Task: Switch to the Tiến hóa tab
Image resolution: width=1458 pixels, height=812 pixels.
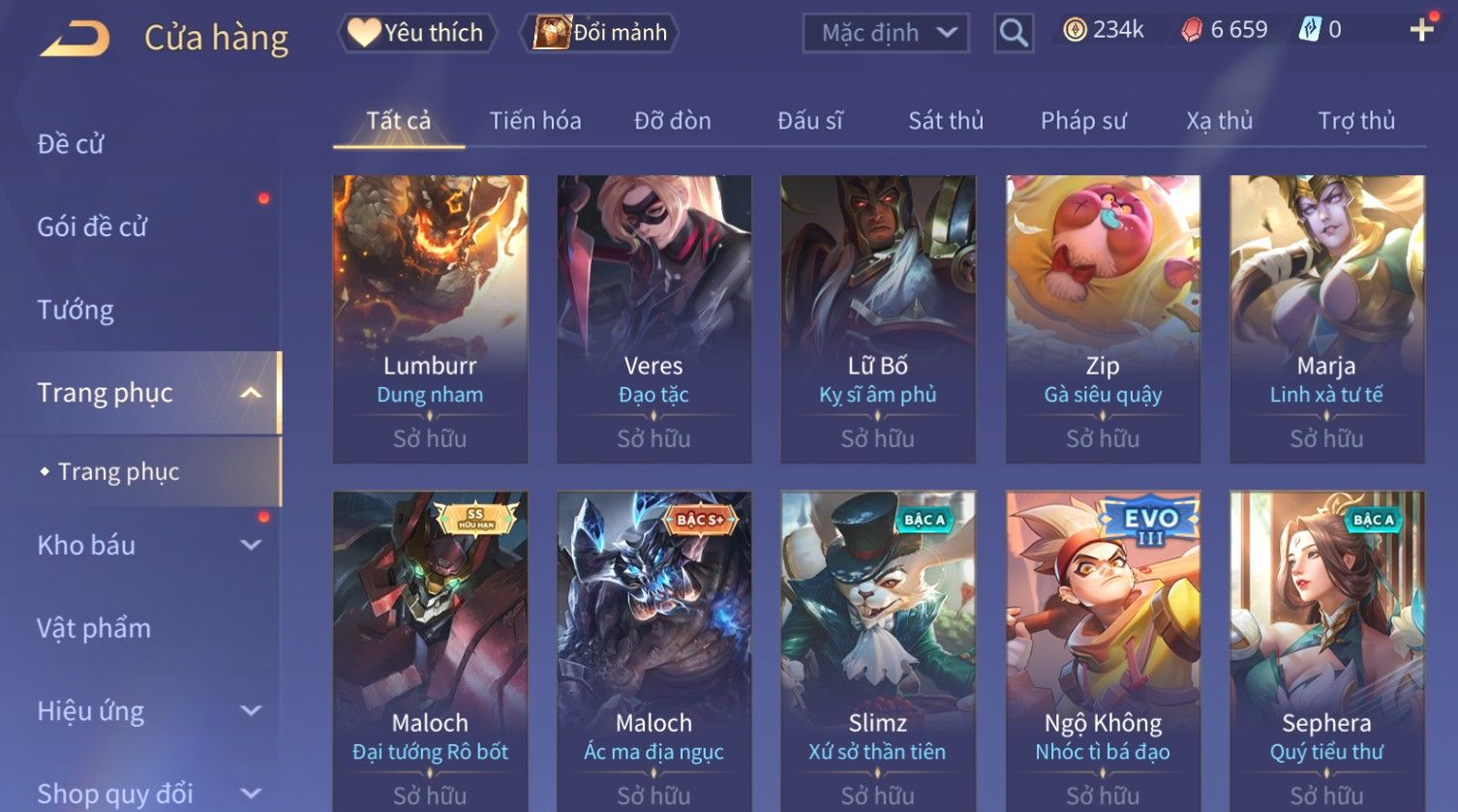Action: coord(535,121)
